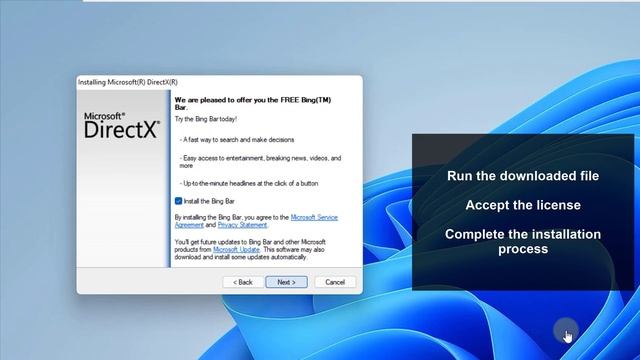Click 'A fast way to search and make decisions'
This screenshot has width=640, height=360.
pos(237,140)
